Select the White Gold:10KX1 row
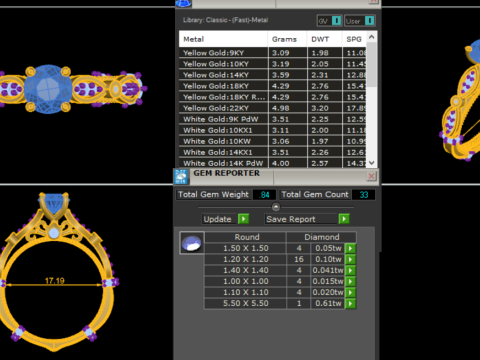Viewport: 480px width, 360px height. click(273, 130)
